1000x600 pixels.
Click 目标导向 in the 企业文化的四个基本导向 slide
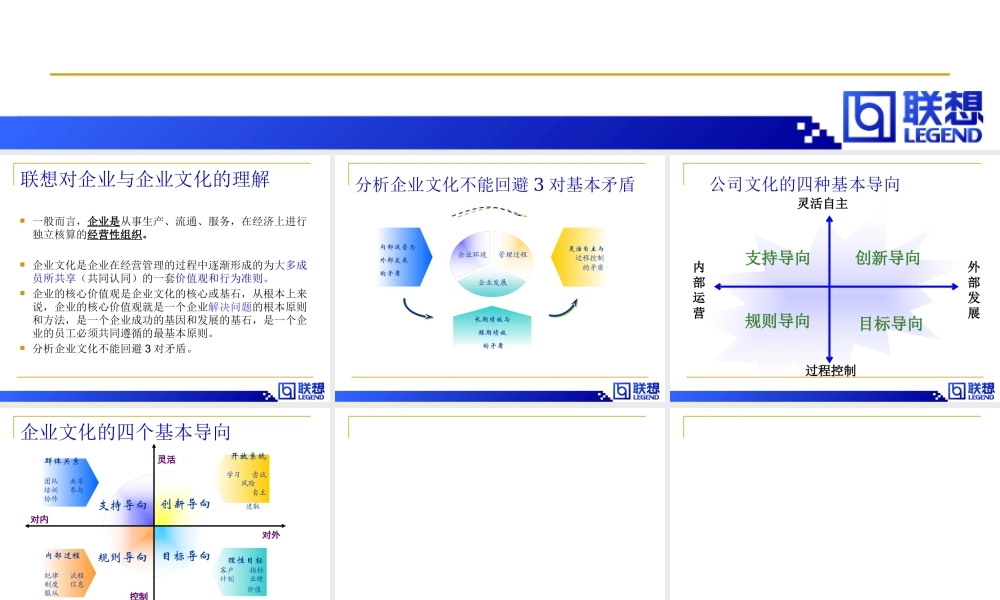point(186,556)
